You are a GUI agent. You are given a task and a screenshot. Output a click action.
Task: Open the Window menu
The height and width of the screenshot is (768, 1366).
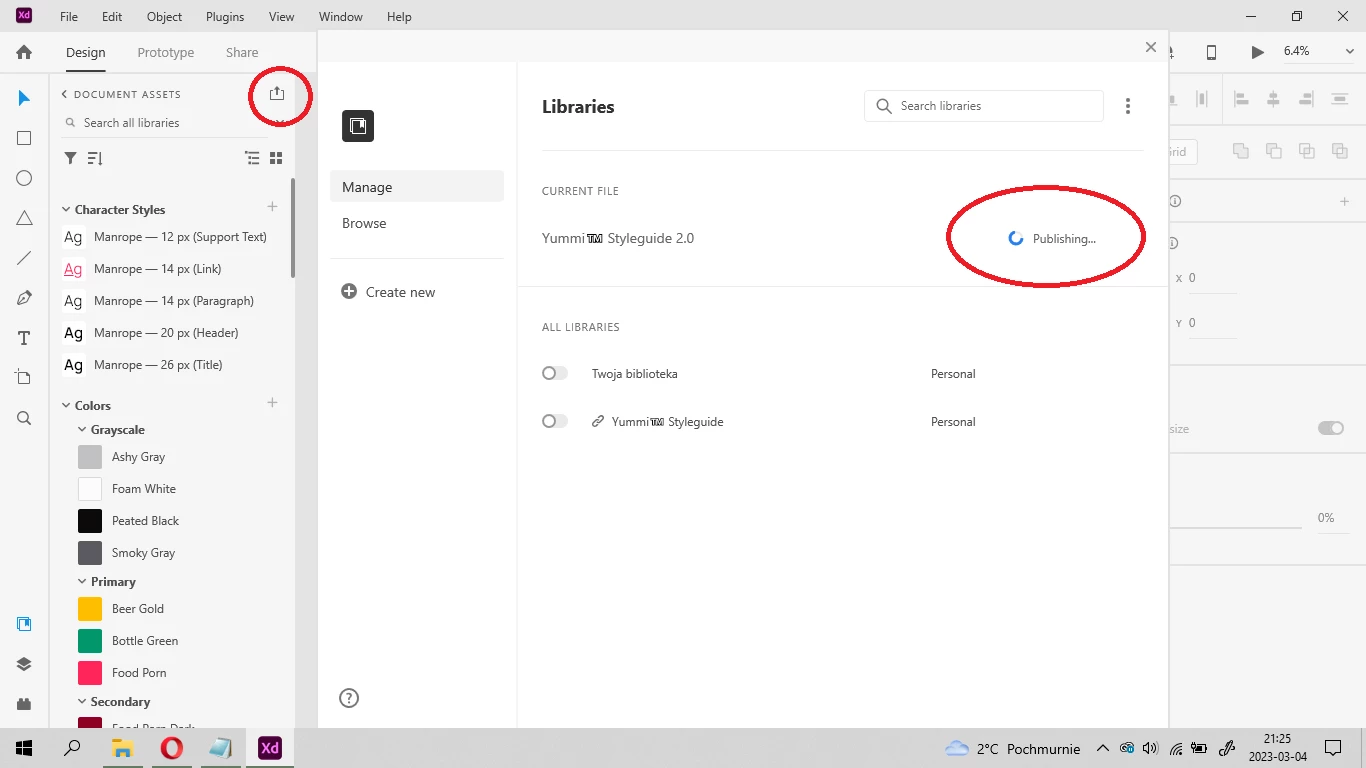pos(341,17)
